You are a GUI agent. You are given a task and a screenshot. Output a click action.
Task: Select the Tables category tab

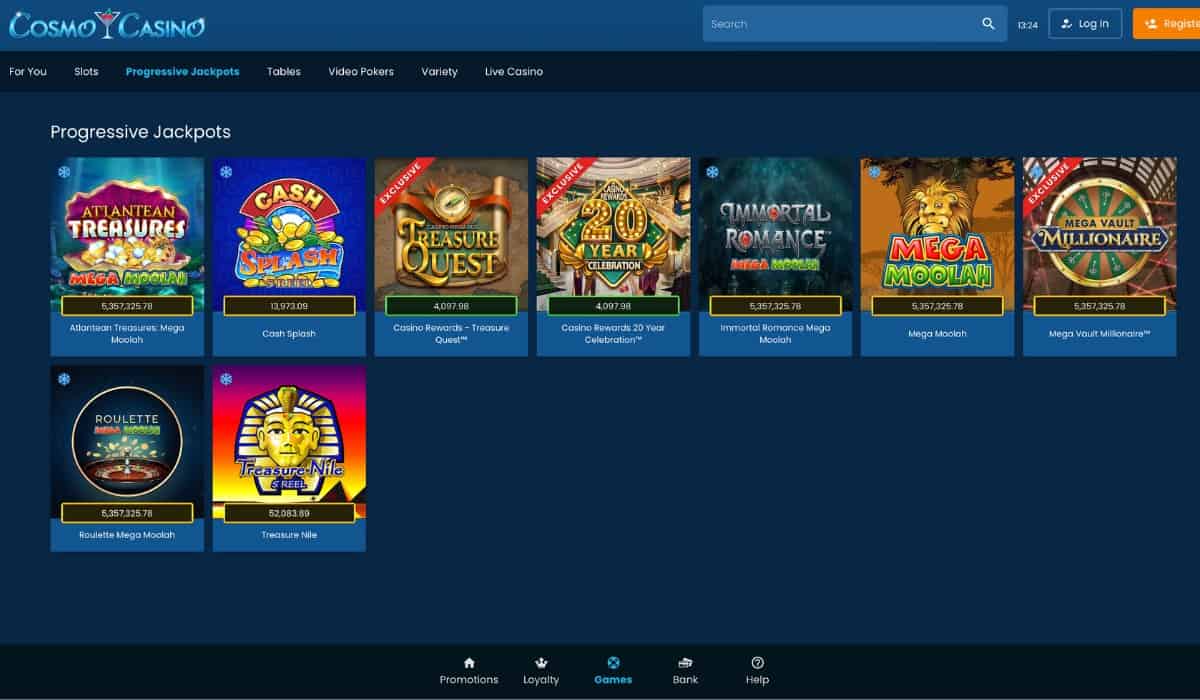coord(284,72)
